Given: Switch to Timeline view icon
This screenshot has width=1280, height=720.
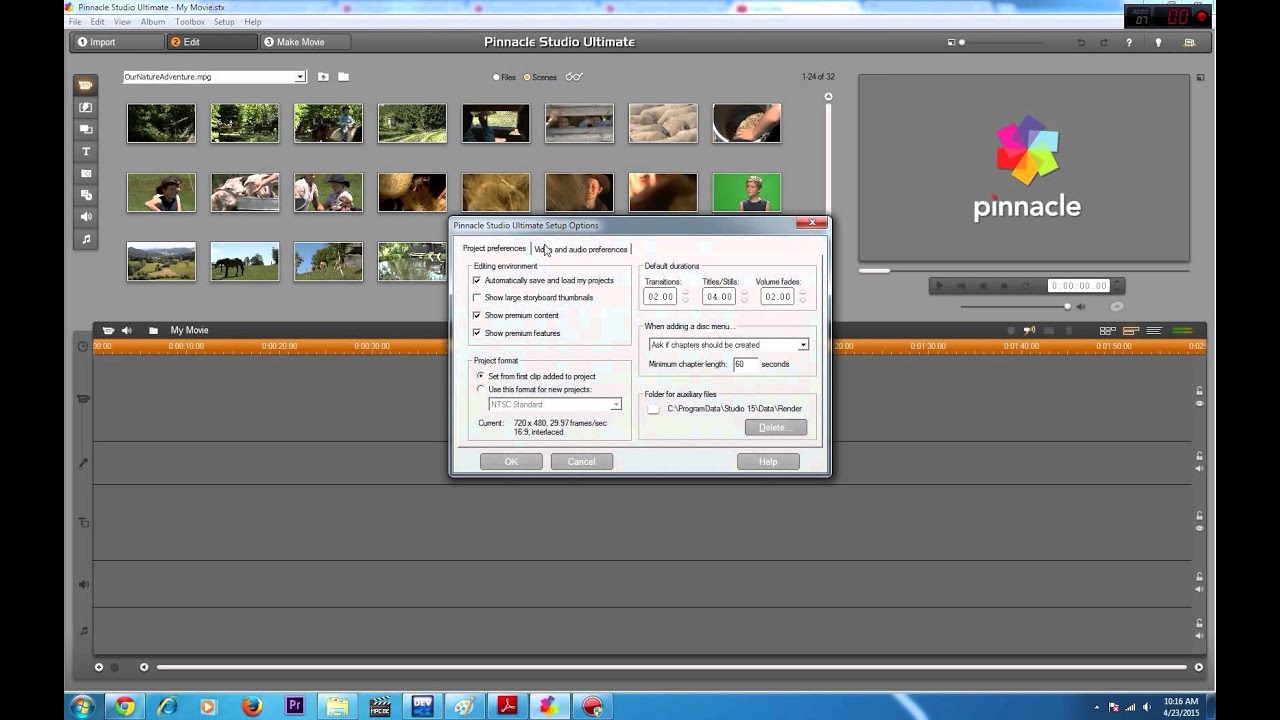Looking at the screenshot, I should [x=1131, y=331].
